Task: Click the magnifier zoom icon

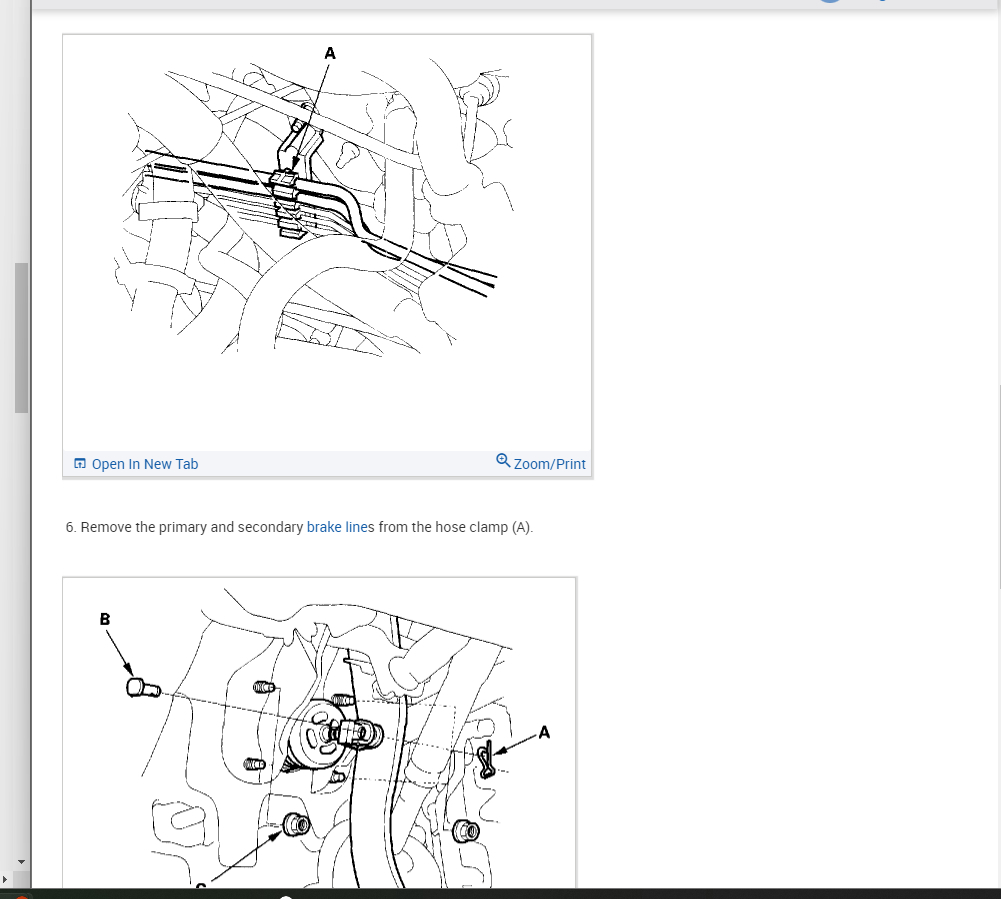Action: [x=503, y=460]
